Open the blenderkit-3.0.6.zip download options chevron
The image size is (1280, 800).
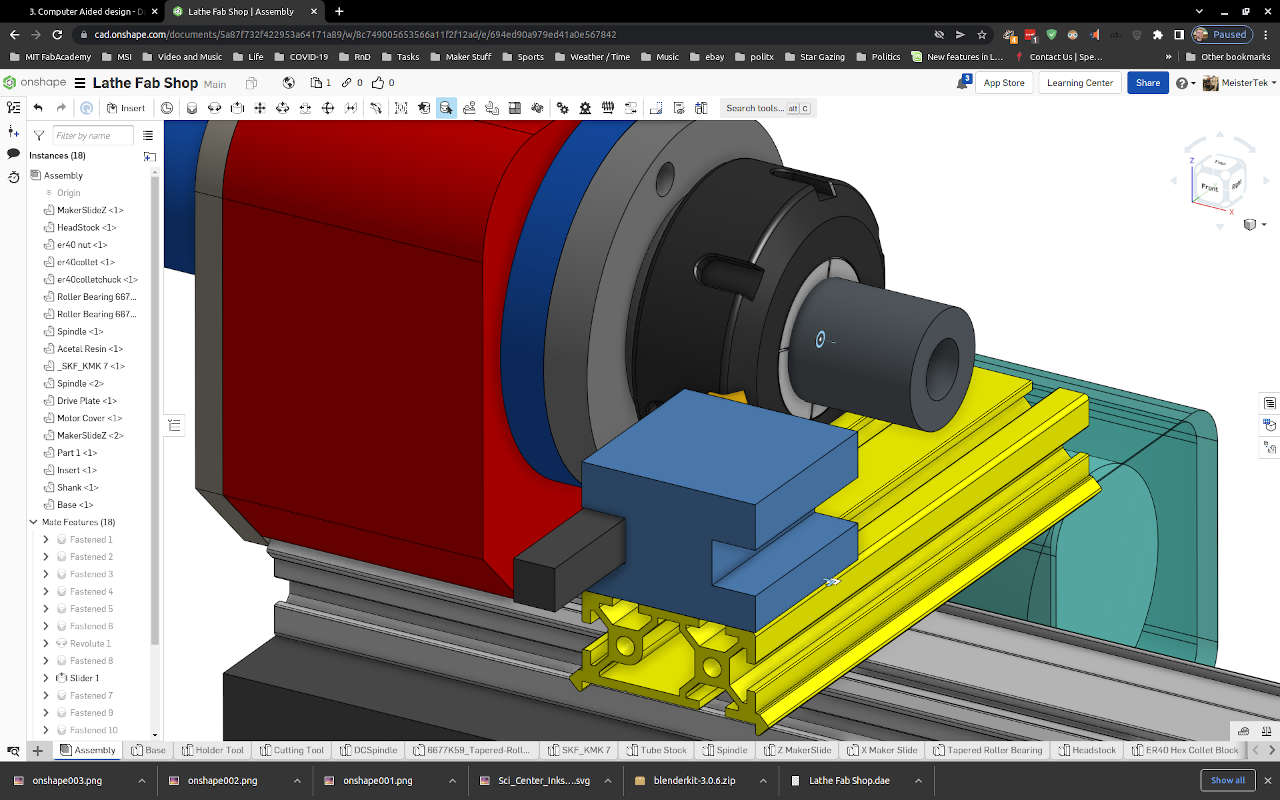click(x=762, y=780)
